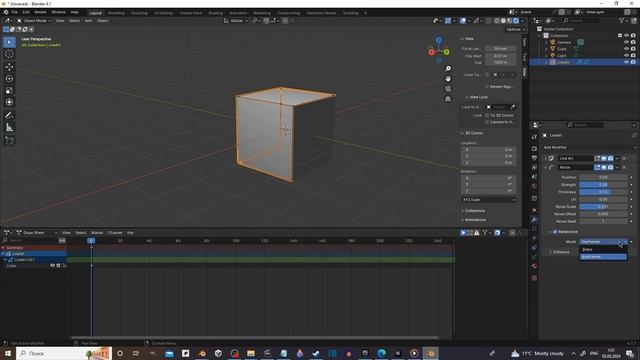Click the pan view hand icon
The image size is (640, 360).
(448, 79)
